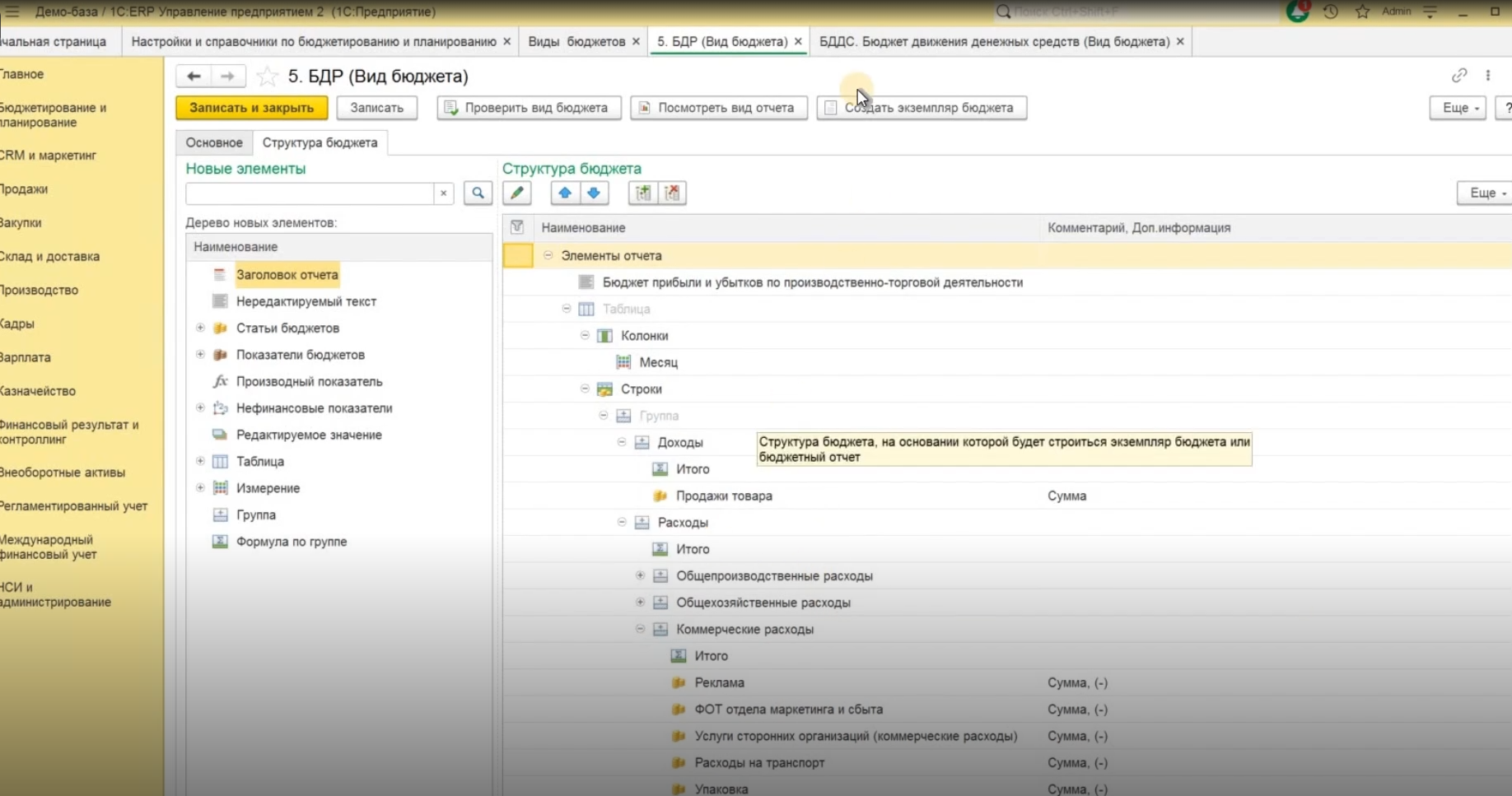Select the Реклама row in budget structure

(719, 682)
